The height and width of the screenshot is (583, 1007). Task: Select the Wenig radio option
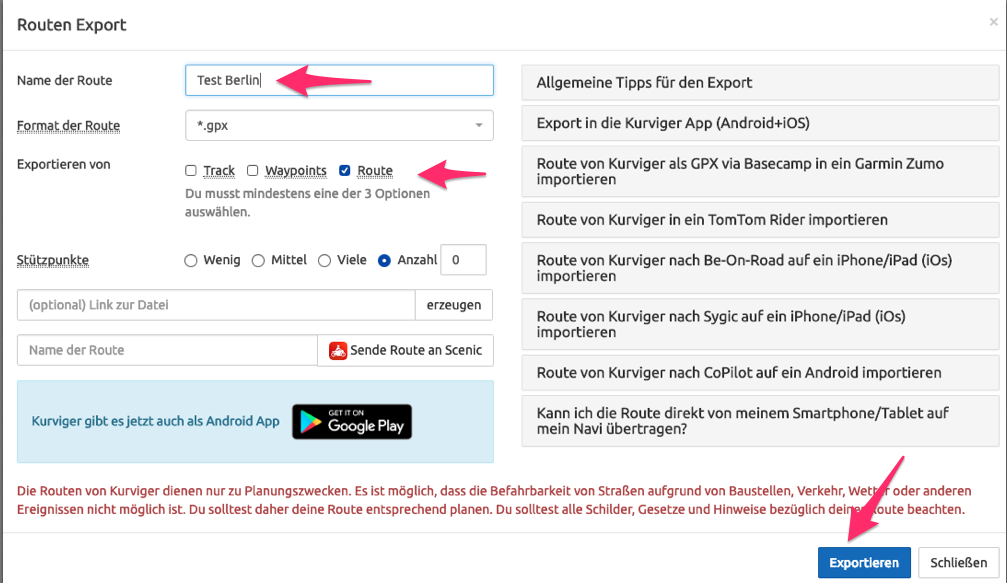point(191,260)
